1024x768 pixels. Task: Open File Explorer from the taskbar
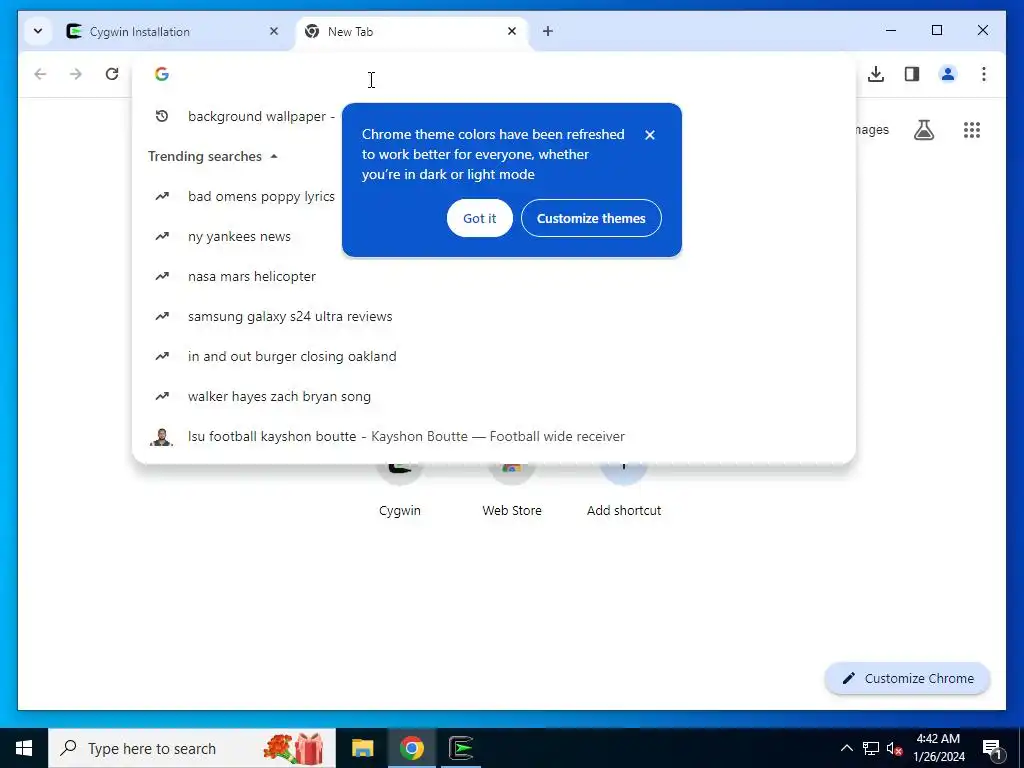pyautogui.click(x=362, y=748)
